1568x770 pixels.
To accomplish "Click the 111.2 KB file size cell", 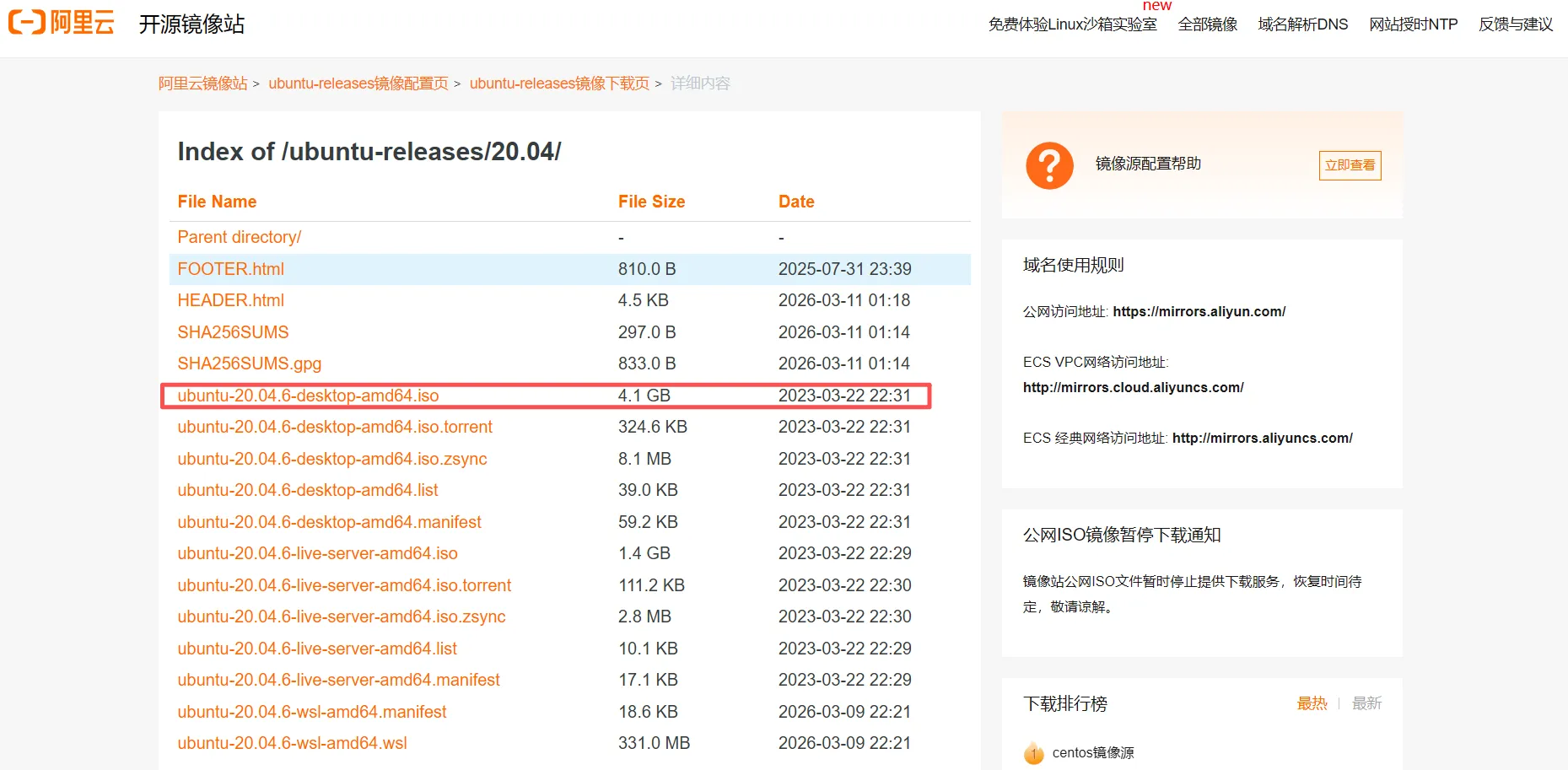I will (651, 585).
